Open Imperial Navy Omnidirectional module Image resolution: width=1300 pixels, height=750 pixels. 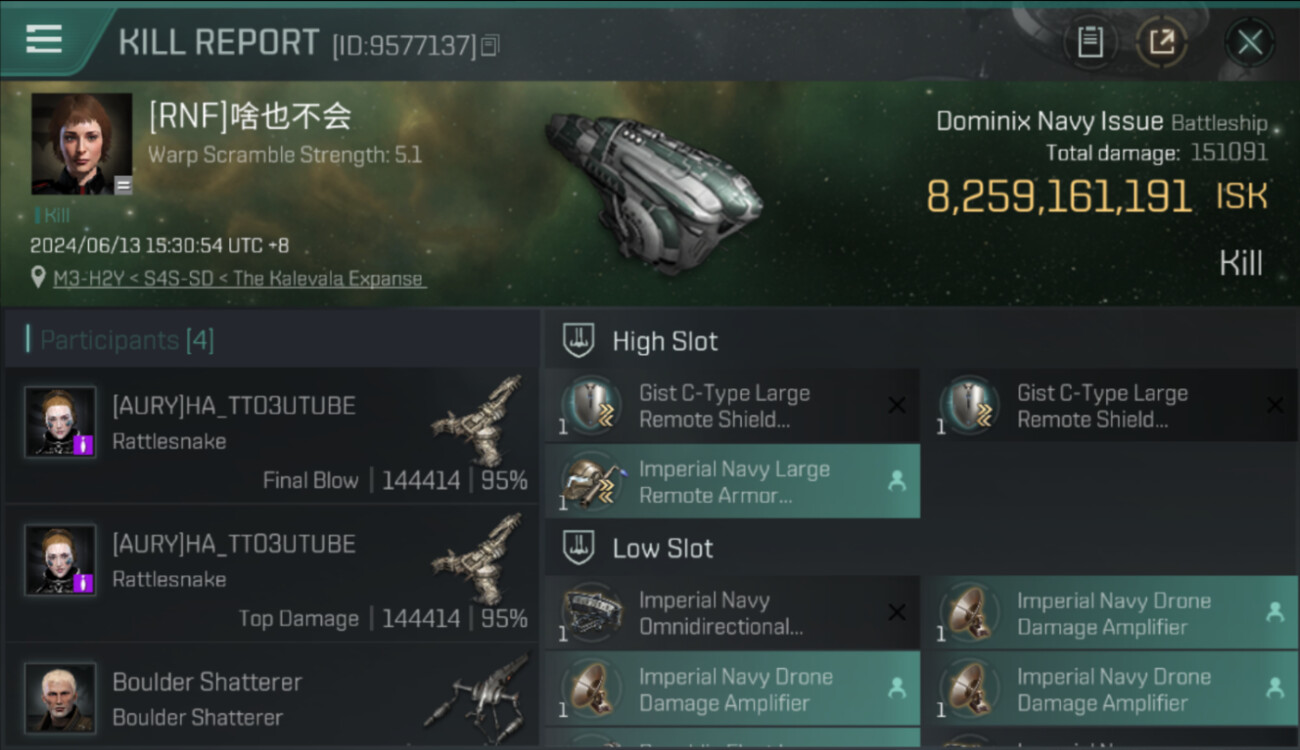tap(731, 613)
